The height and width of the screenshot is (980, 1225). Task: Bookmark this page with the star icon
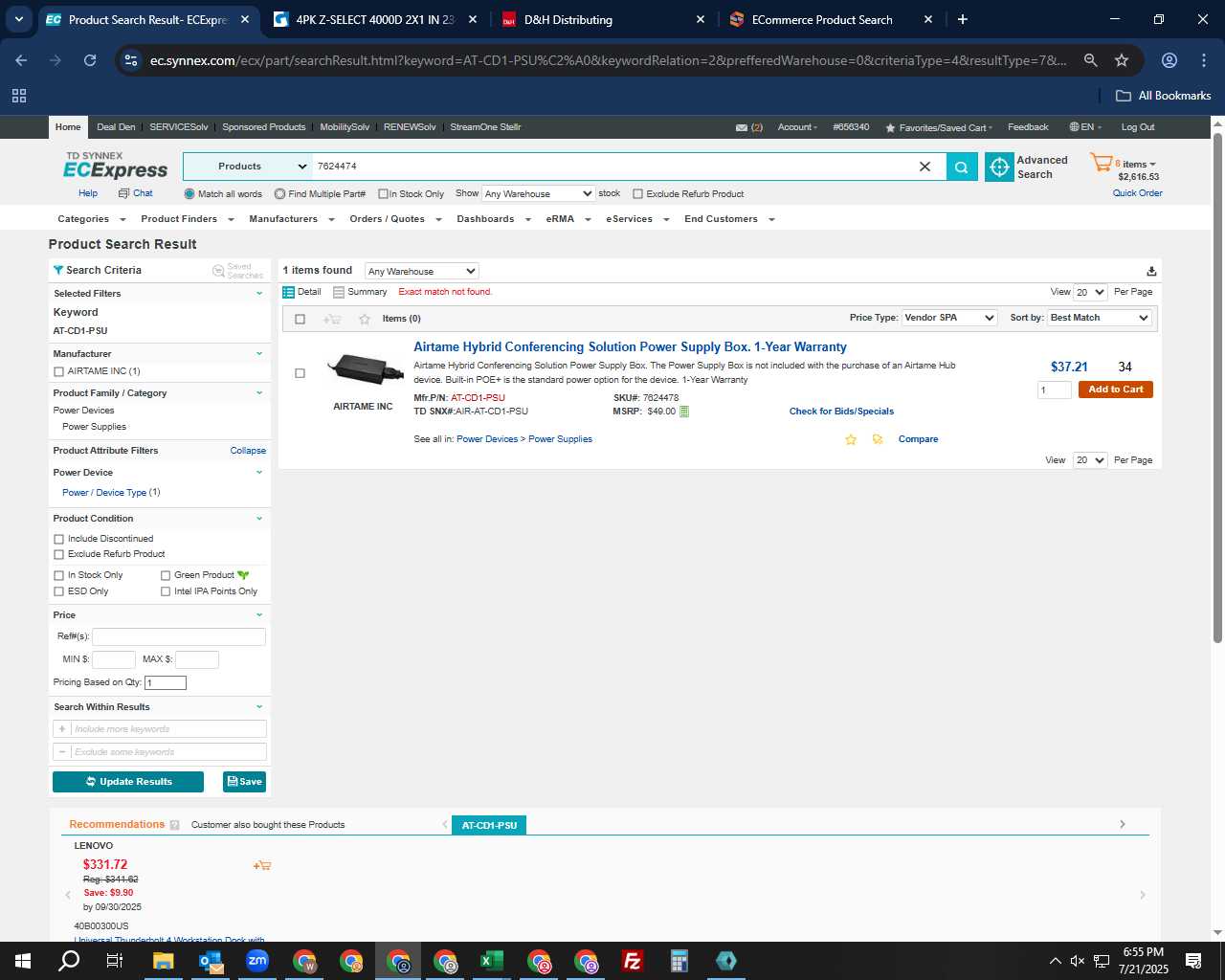(1122, 60)
